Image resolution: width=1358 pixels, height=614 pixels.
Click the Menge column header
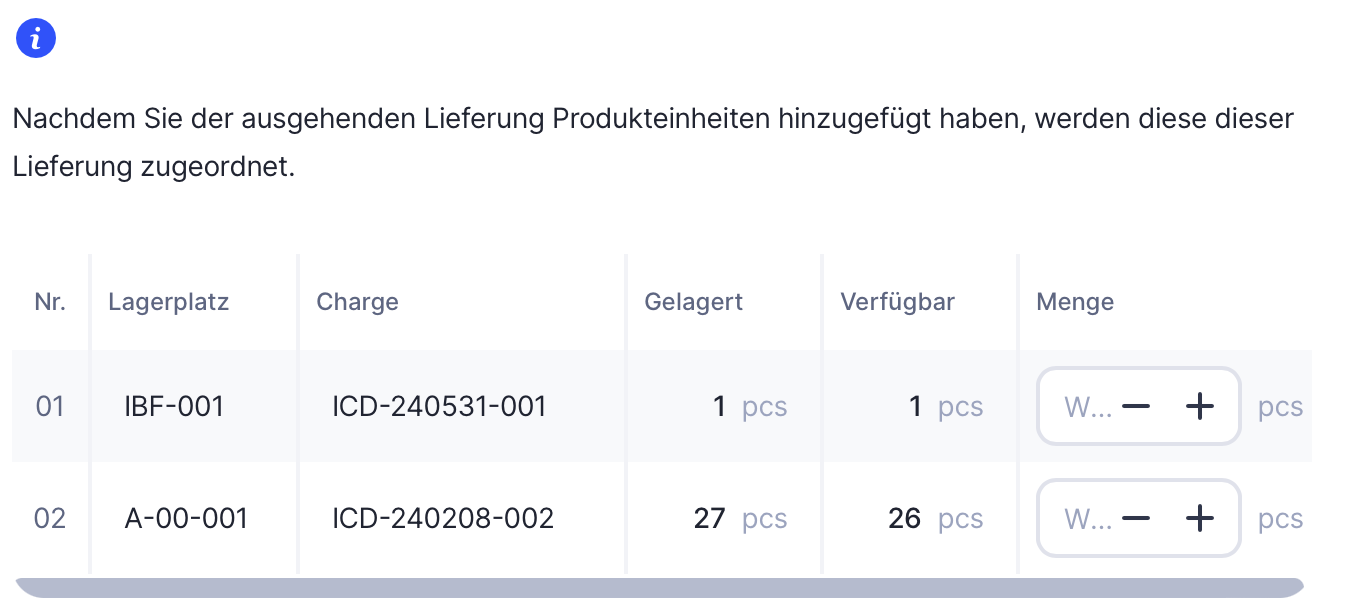point(1075,302)
